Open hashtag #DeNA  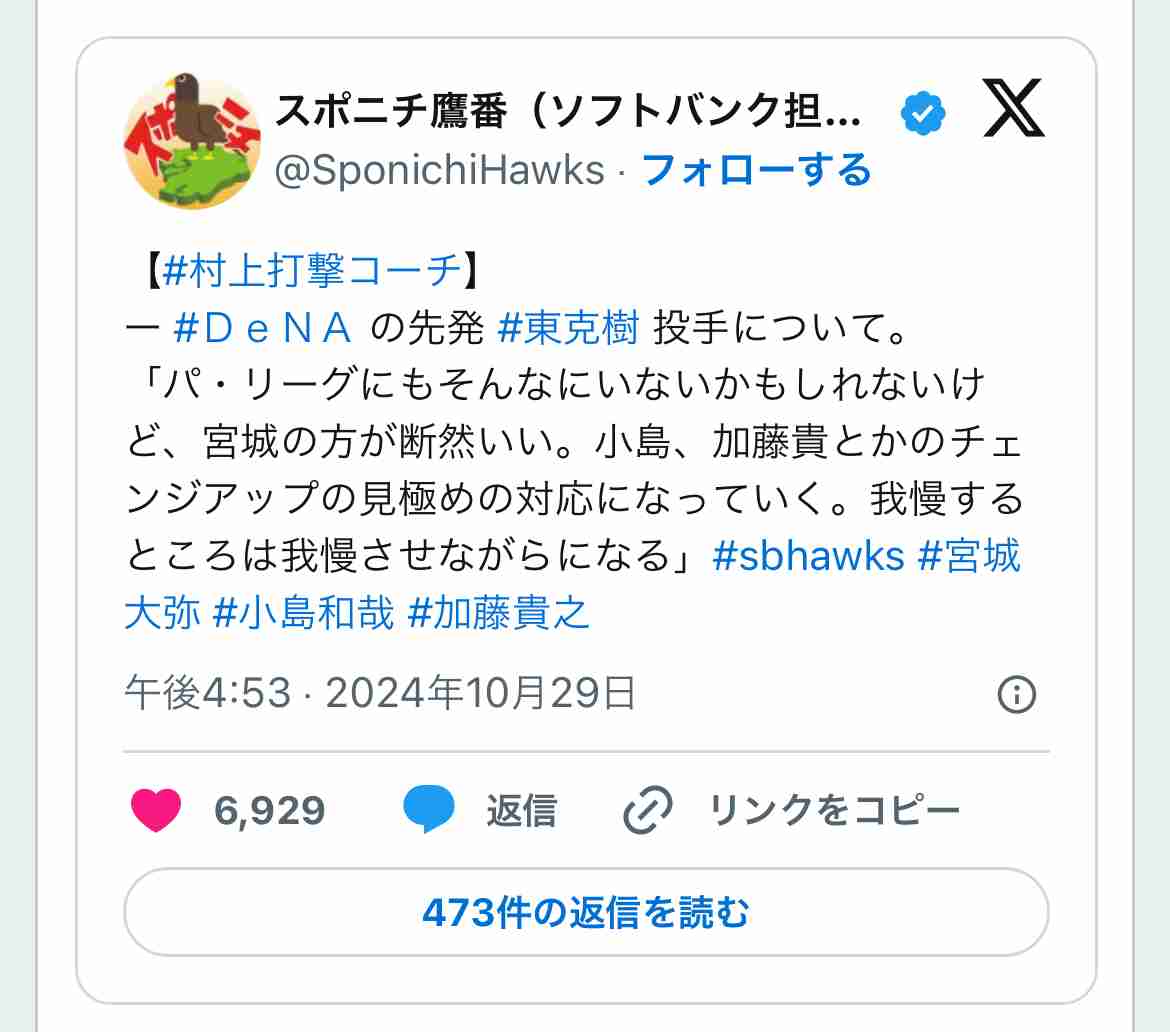[x=262, y=328]
